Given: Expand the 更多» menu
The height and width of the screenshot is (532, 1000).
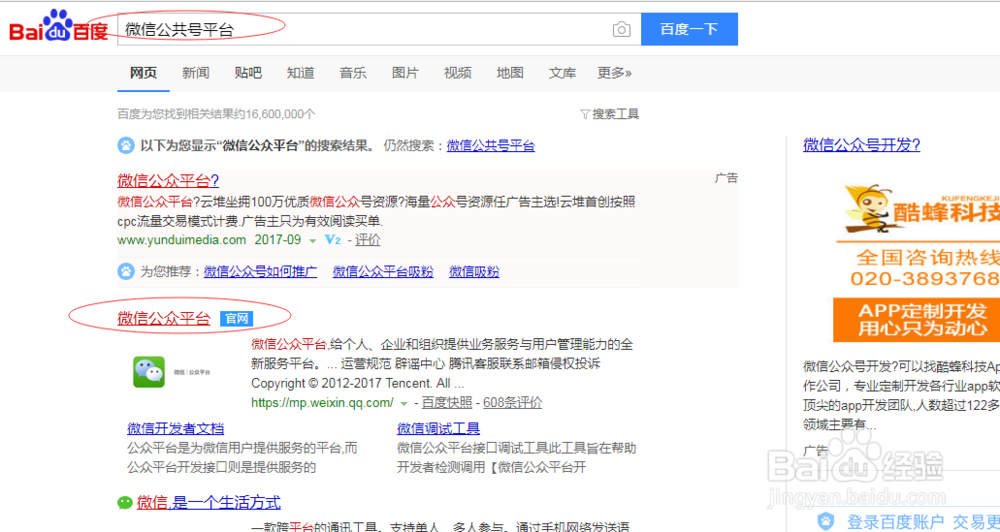Looking at the screenshot, I should click(x=614, y=73).
